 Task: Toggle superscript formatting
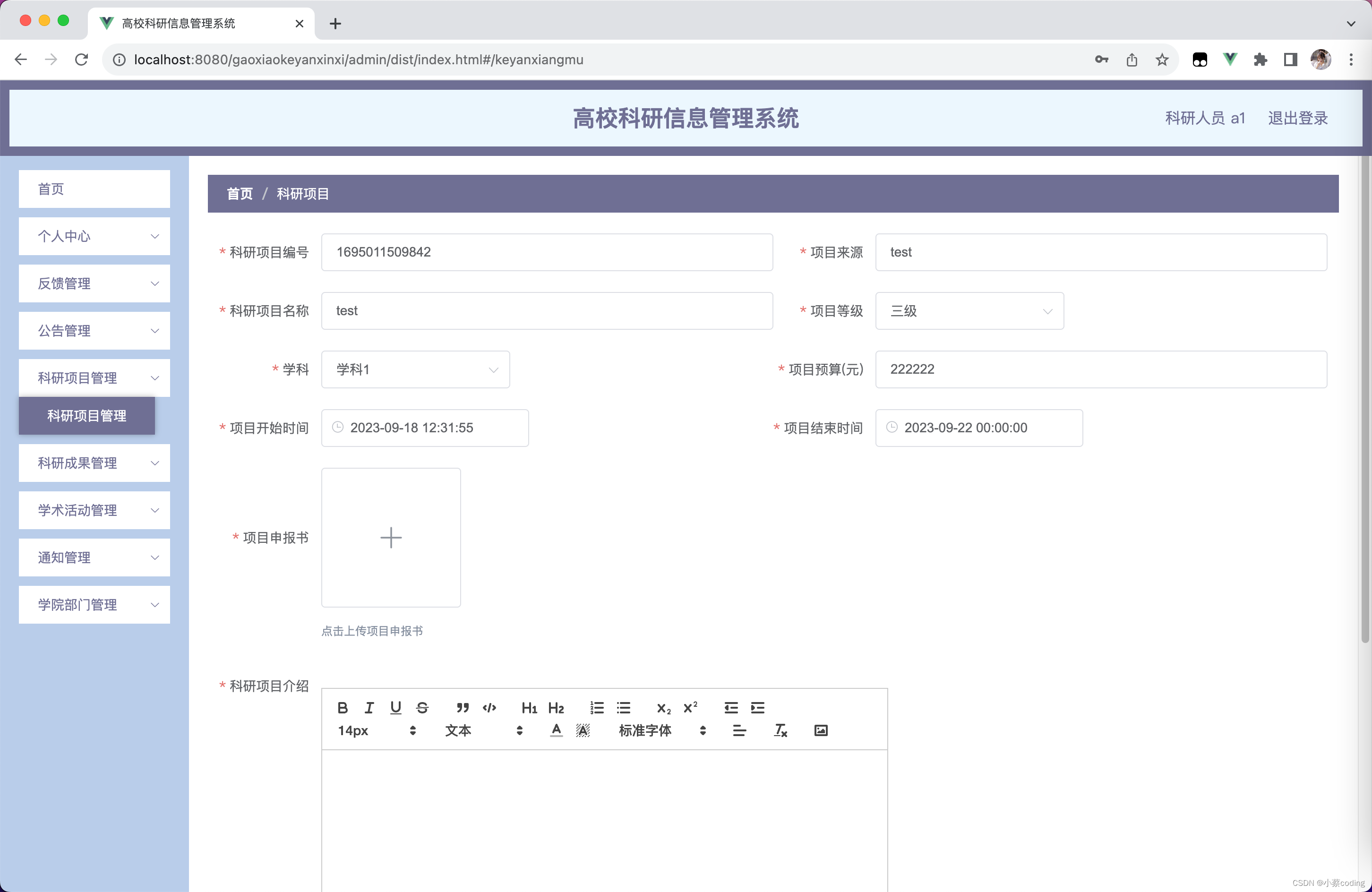pos(690,707)
